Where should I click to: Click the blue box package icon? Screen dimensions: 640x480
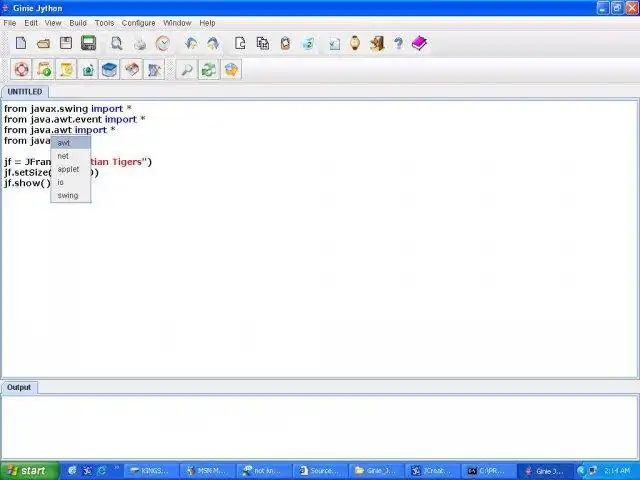pos(109,69)
